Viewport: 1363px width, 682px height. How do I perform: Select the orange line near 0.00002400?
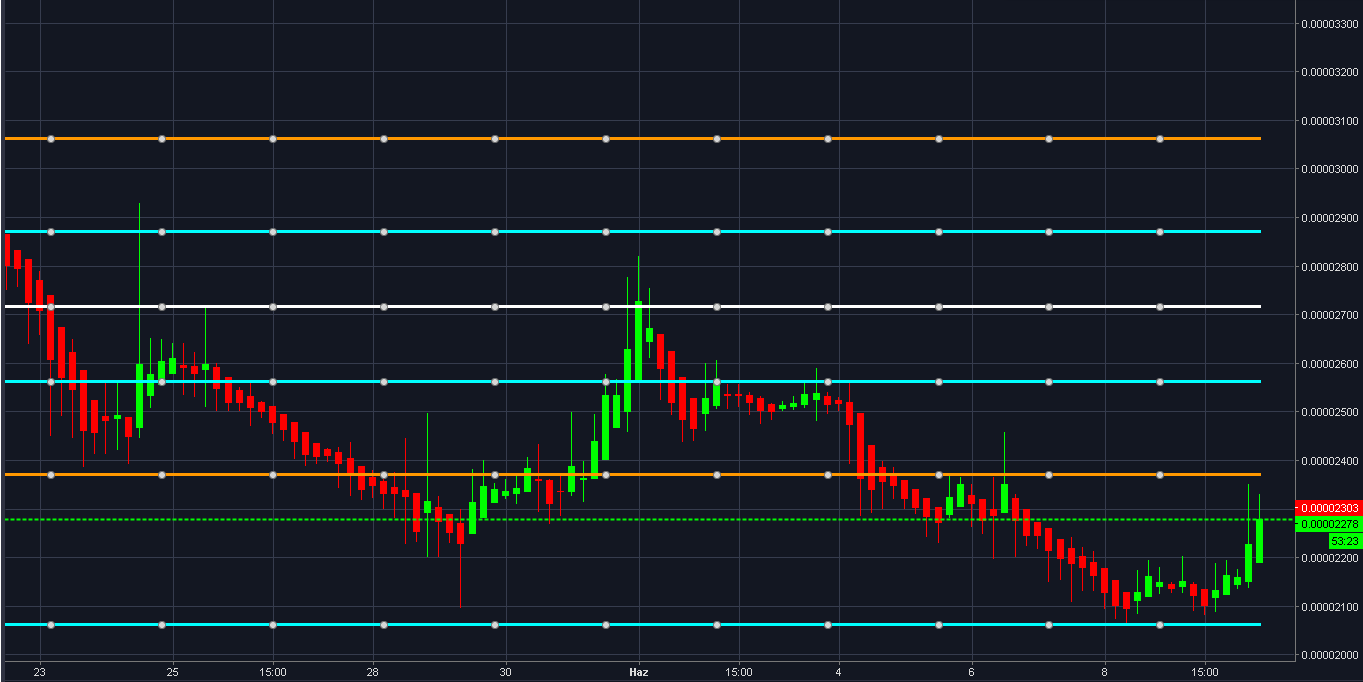coord(633,474)
